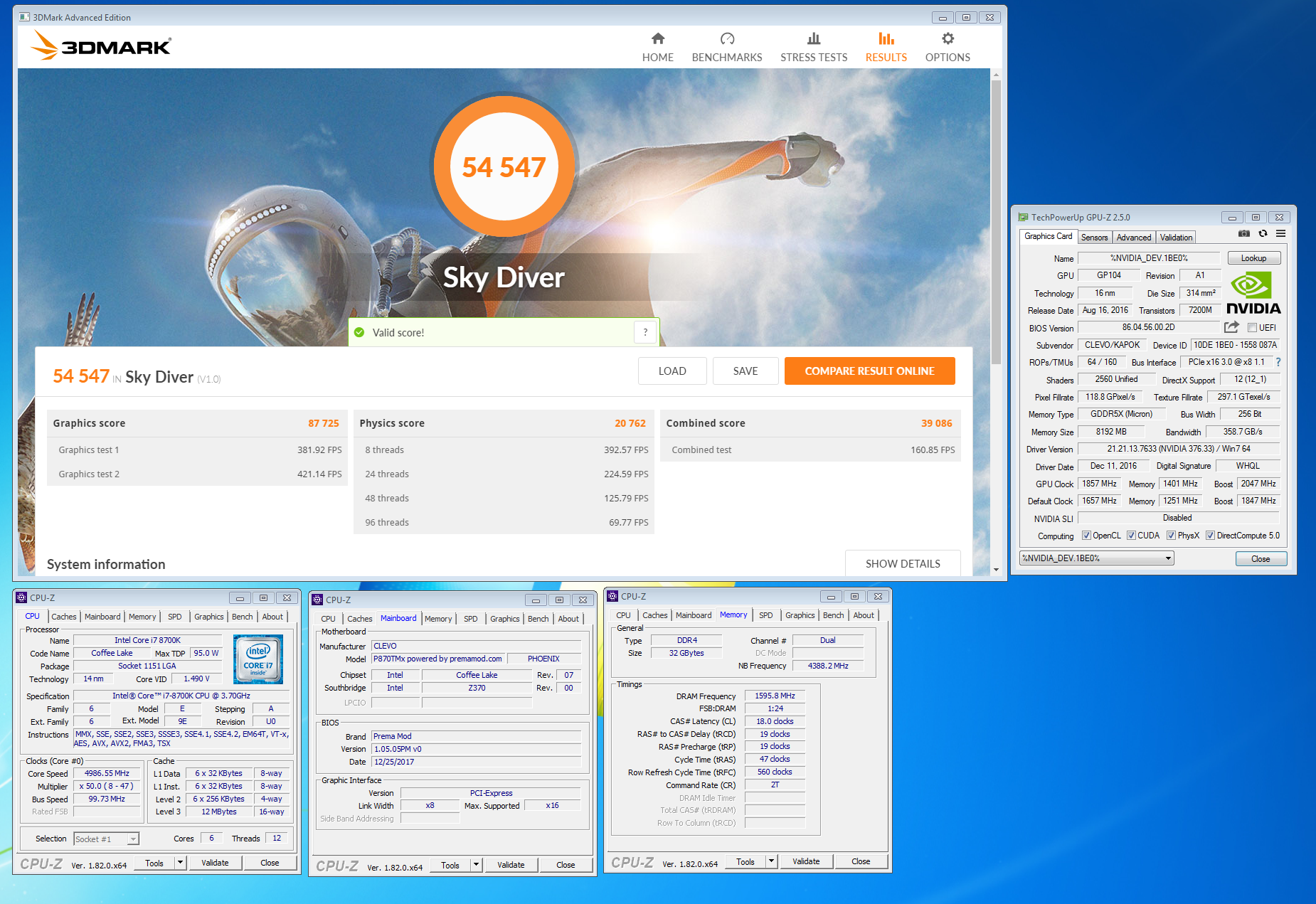Open the %NVIDIA_DEV.1BE0% GPU selector dropdown
Viewport: 1316px width, 904px height.
point(1097,558)
